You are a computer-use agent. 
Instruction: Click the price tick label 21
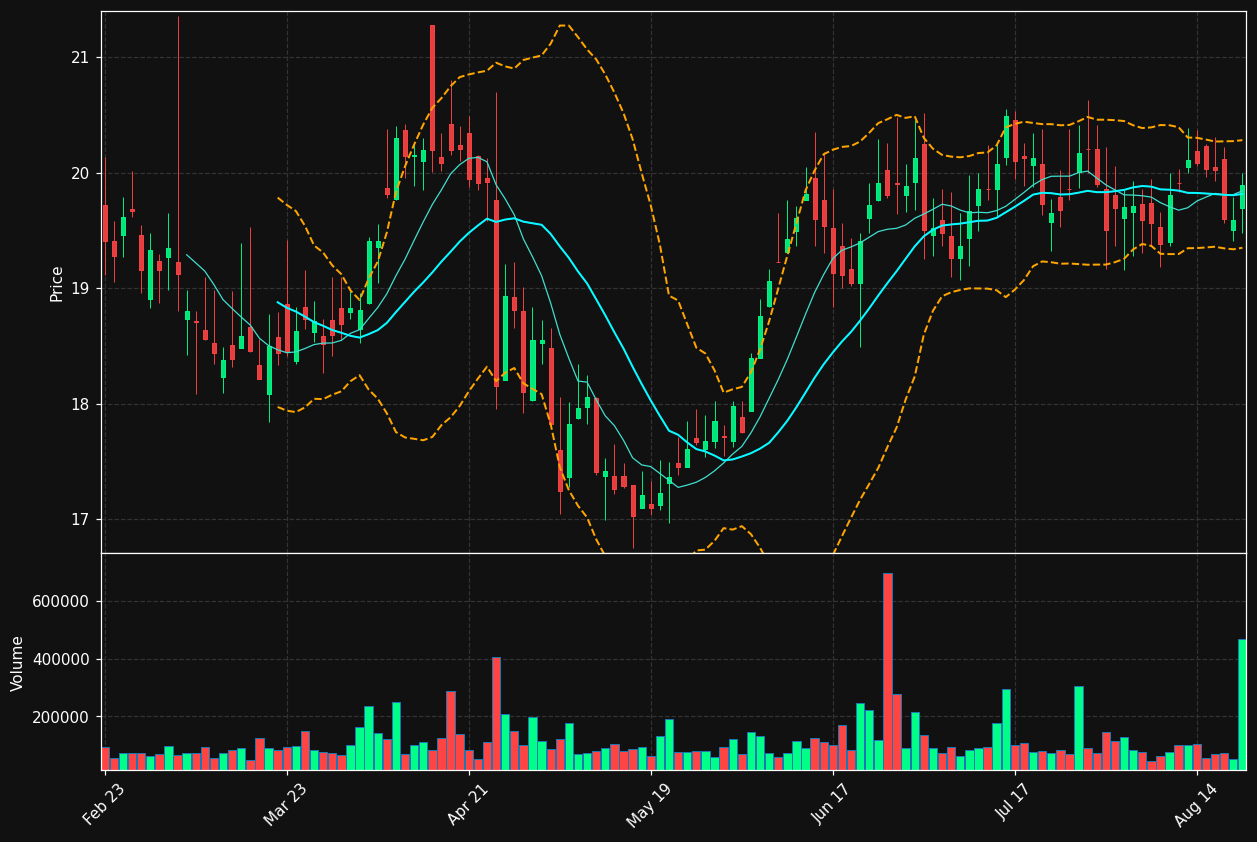point(79,58)
